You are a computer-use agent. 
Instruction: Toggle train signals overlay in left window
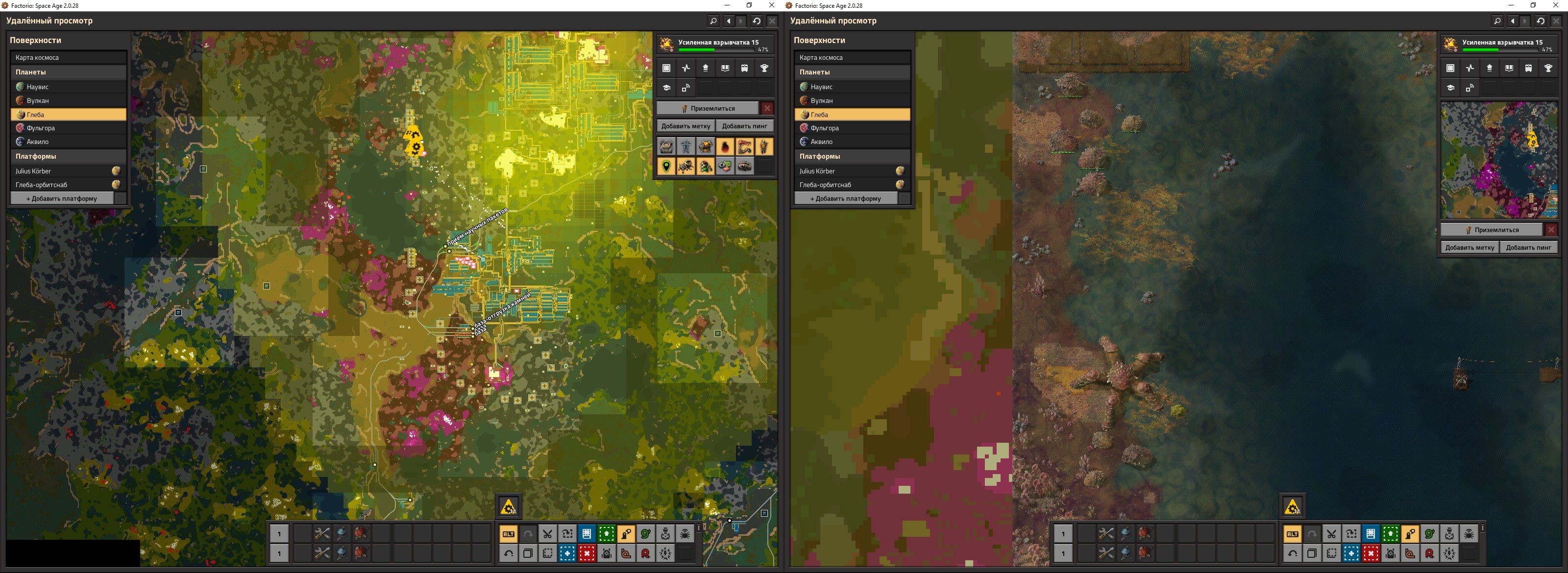coord(706,166)
